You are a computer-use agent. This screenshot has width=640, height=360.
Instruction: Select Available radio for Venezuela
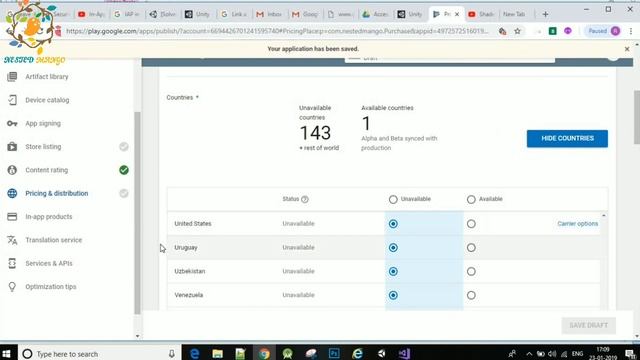click(x=471, y=295)
